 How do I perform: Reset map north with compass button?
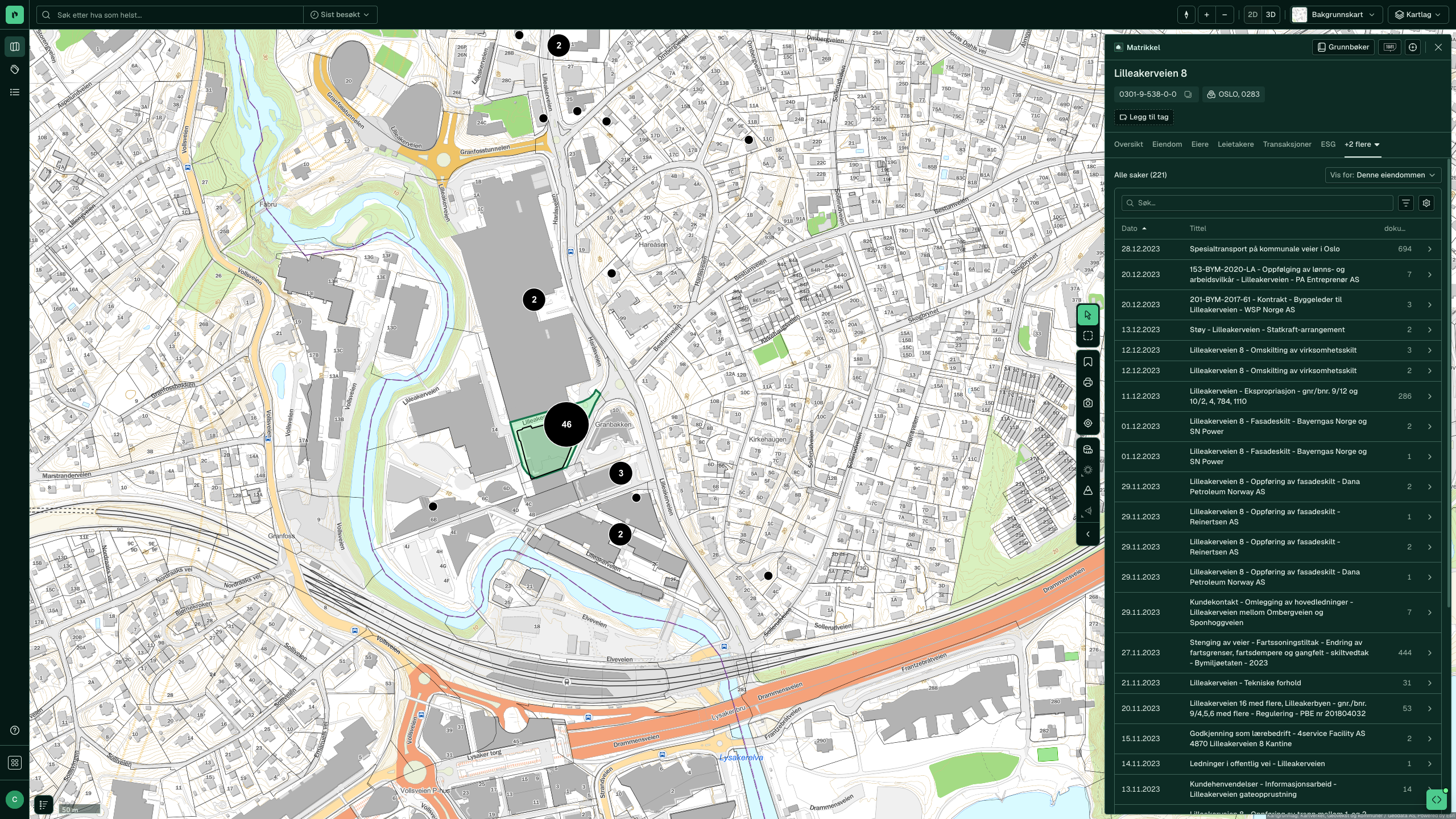point(1186,15)
